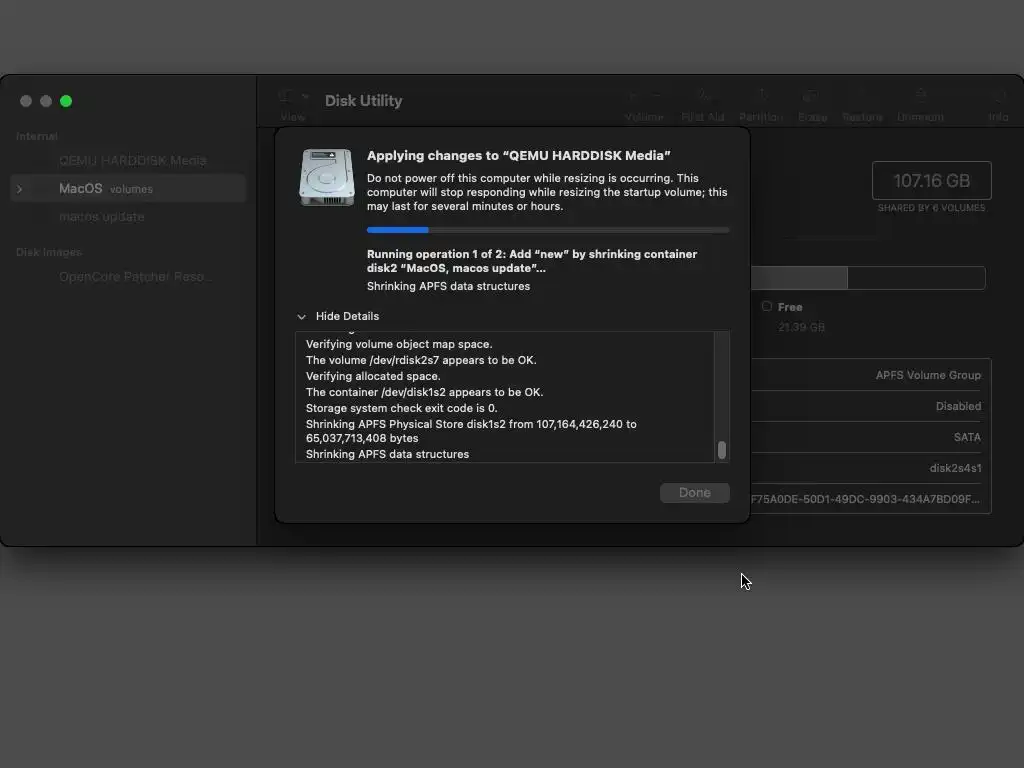Click "Shrinking APFS data structures" log line

coord(387,454)
